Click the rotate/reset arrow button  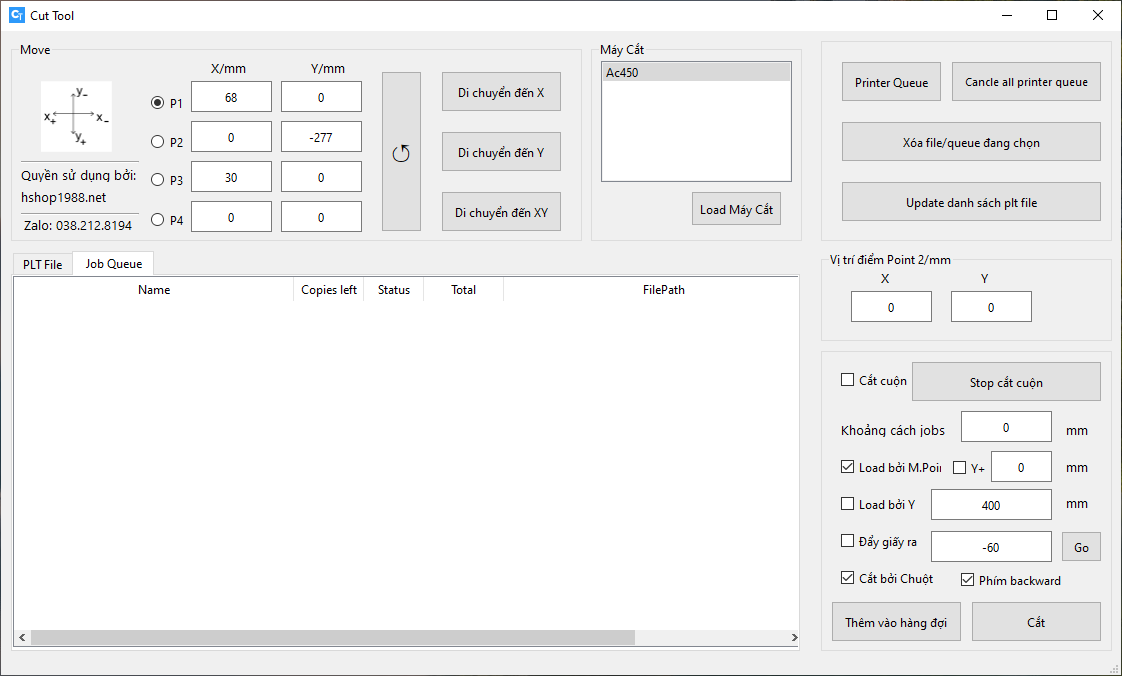[401, 152]
